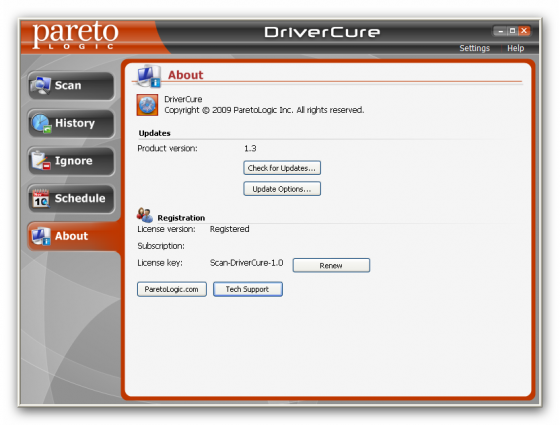Click the red About page heading
The height and width of the screenshot is (425, 560).
(185, 75)
